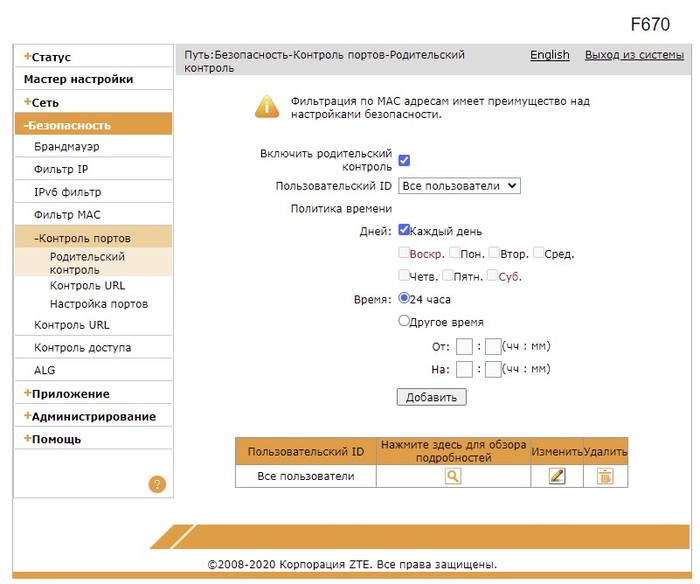The height and width of the screenshot is (584, 700).
Task: Go to IPv6 фильтр page
Action: [67, 192]
